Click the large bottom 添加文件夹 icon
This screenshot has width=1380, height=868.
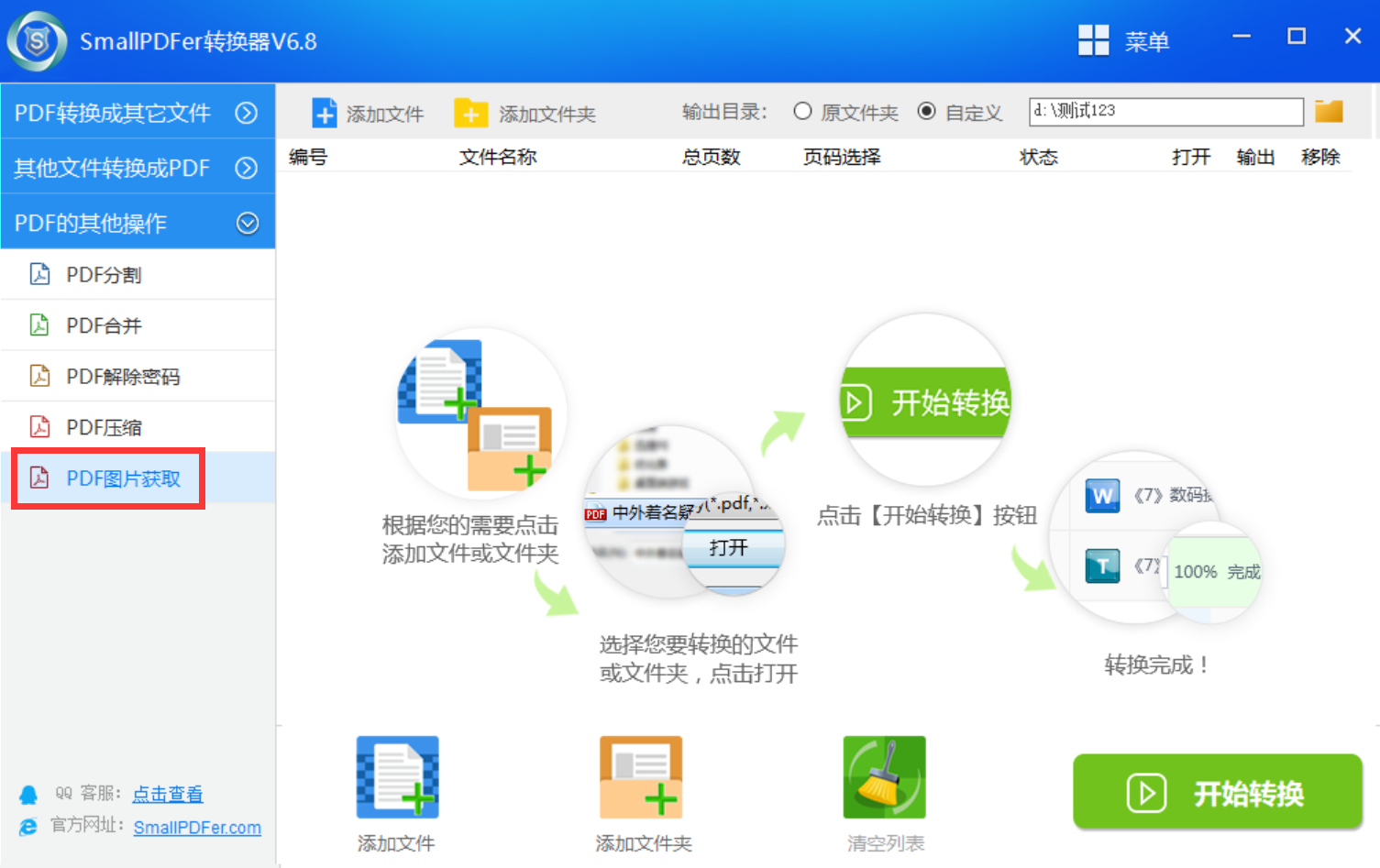pos(641,777)
